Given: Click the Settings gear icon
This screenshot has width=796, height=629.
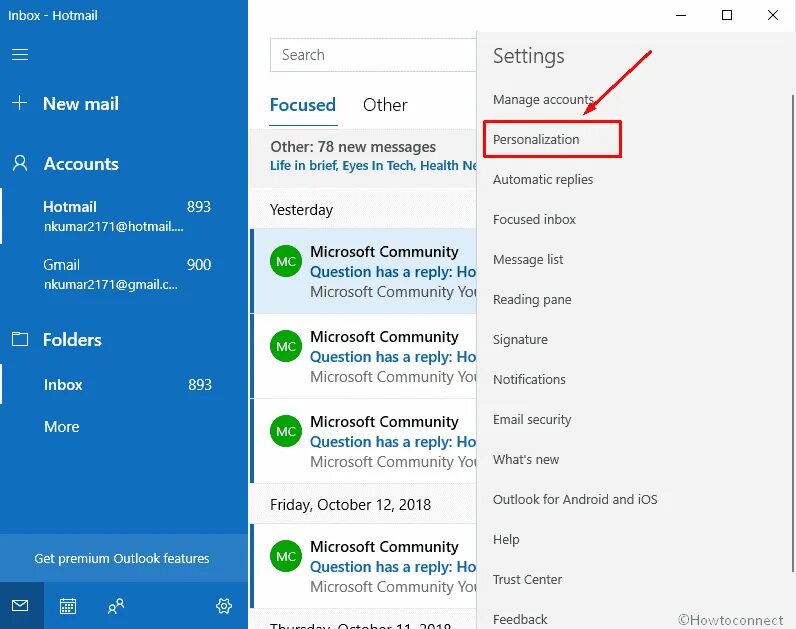Looking at the screenshot, I should tap(224, 605).
